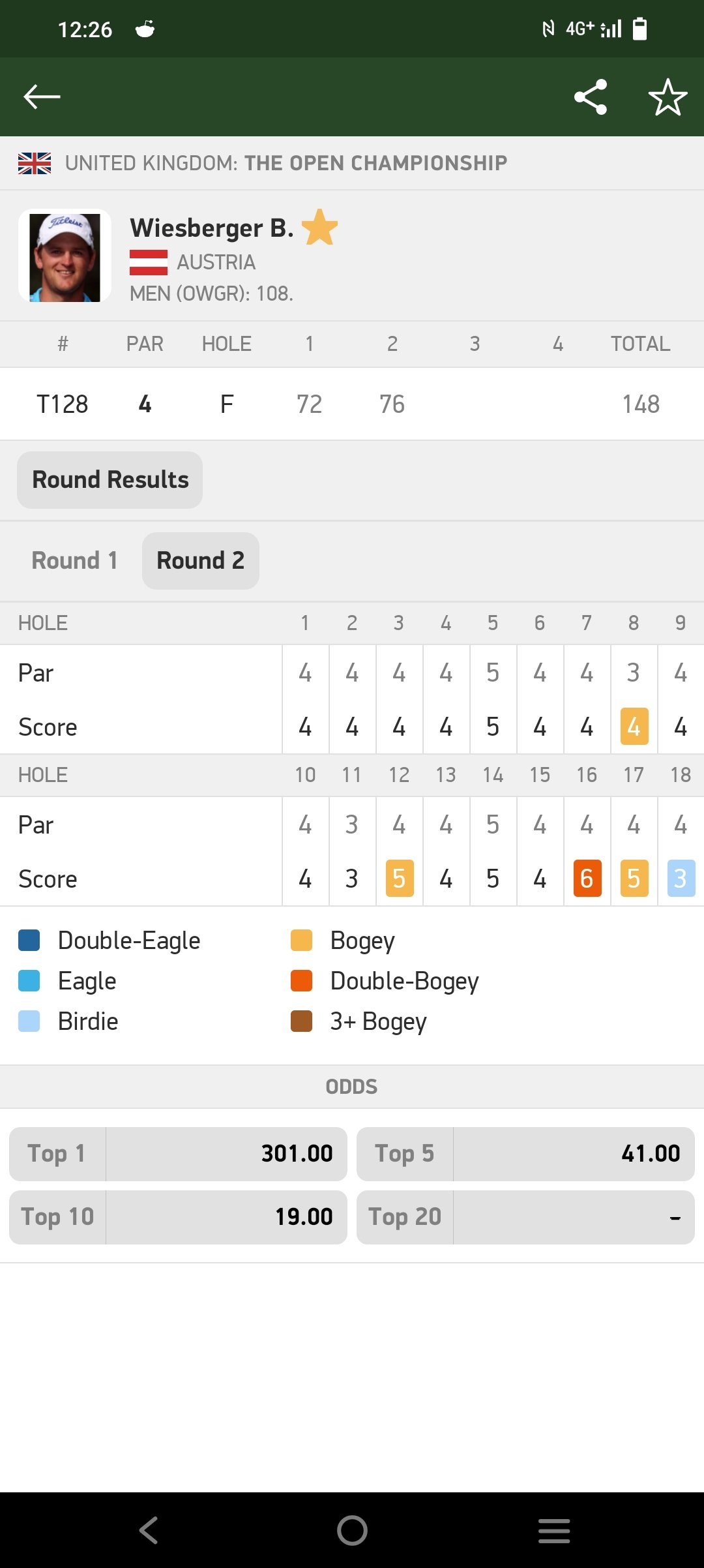Tap the double-bogey 6 on hole 16
This screenshot has height=1568, width=704.
(587, 879)
